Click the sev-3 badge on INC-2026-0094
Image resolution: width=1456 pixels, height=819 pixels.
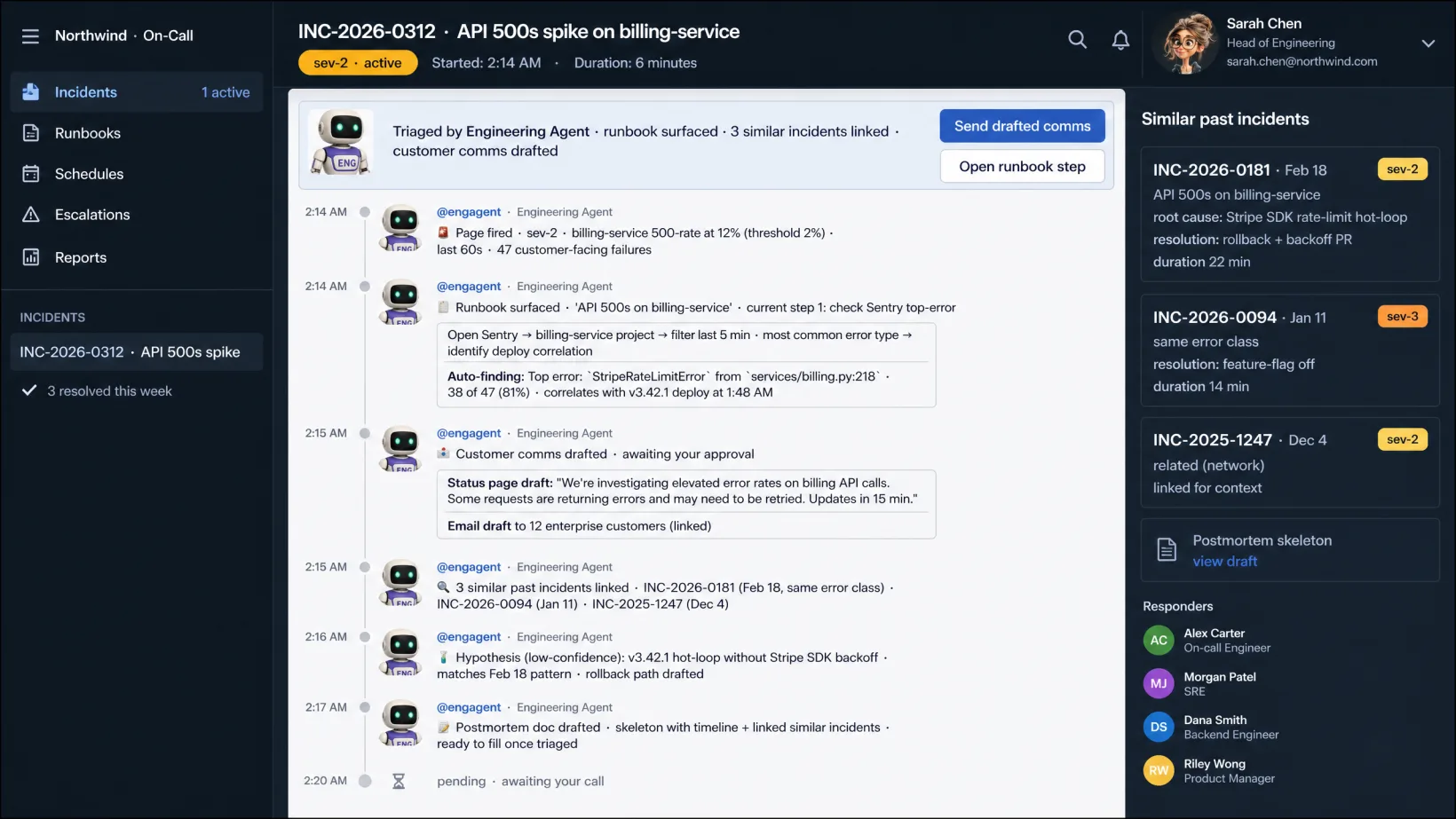point(1402,317)
